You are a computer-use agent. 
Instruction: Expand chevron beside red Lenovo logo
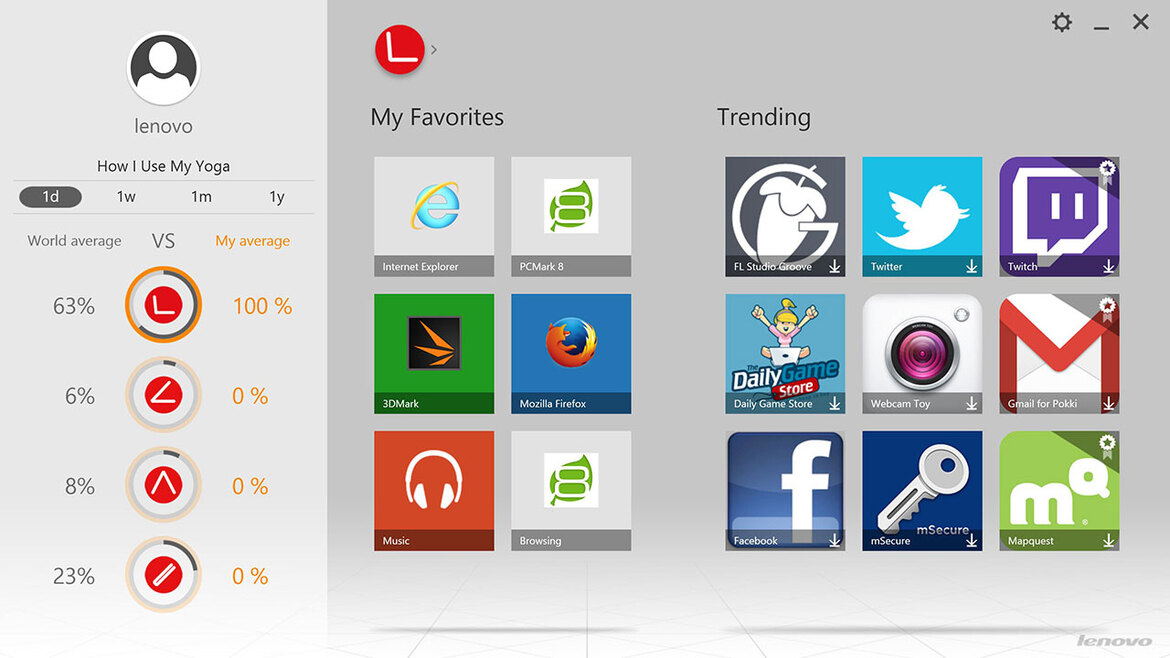434,50
